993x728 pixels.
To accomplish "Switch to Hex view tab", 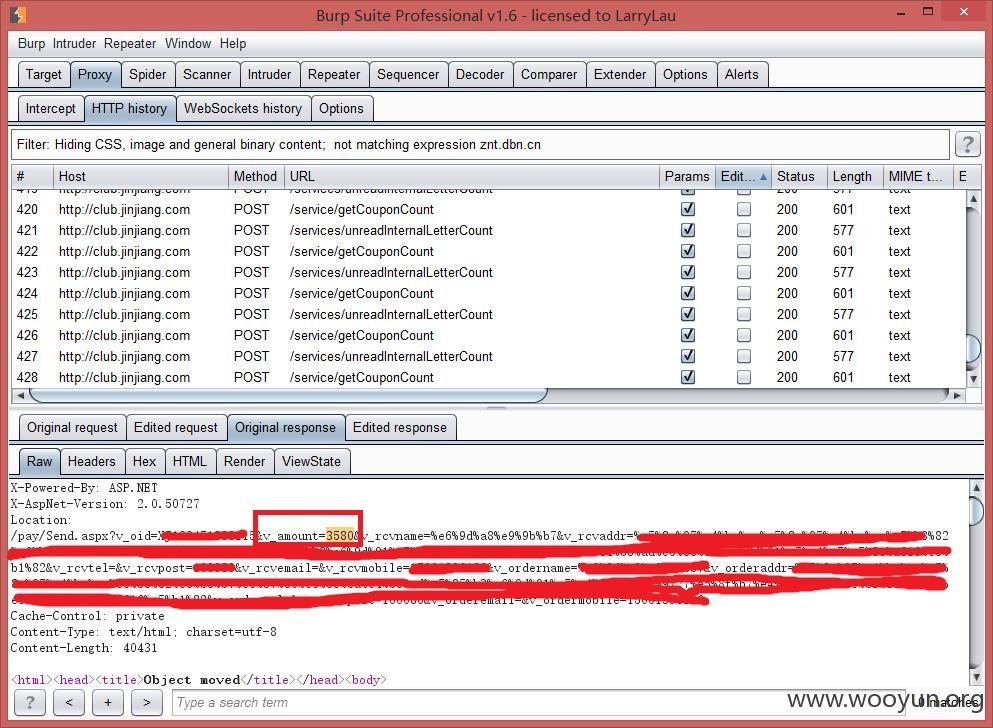I will [x=144, y=461].
